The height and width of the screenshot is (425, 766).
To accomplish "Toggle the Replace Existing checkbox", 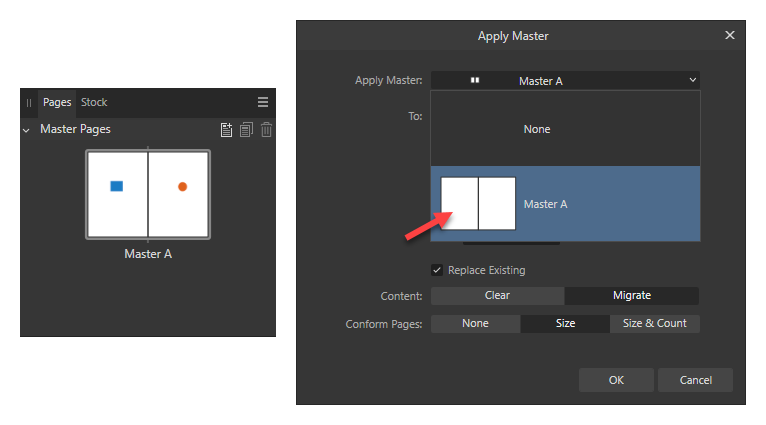I will (x=437, y=270).
